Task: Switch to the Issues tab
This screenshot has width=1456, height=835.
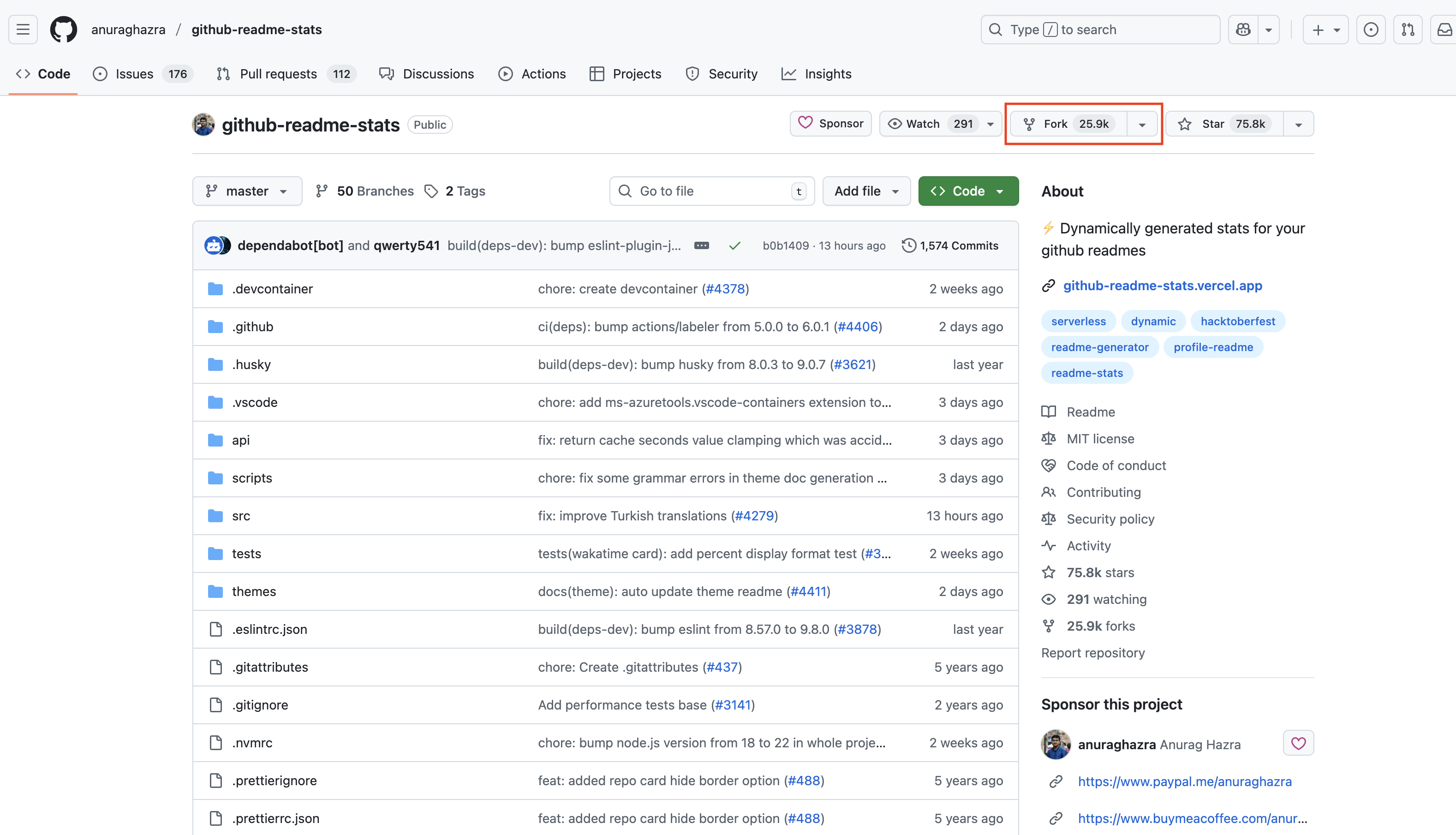Action: [x=143, y=74]
